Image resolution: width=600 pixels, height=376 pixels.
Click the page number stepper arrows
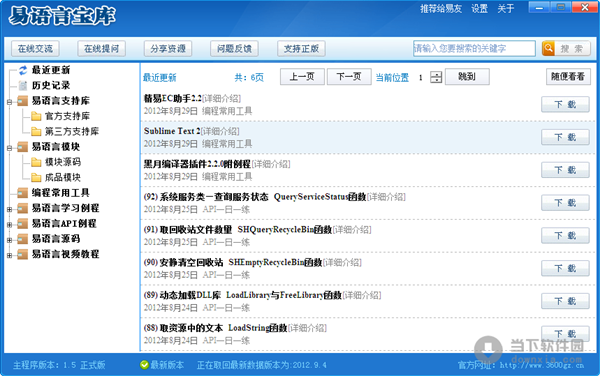coord(436,77)
